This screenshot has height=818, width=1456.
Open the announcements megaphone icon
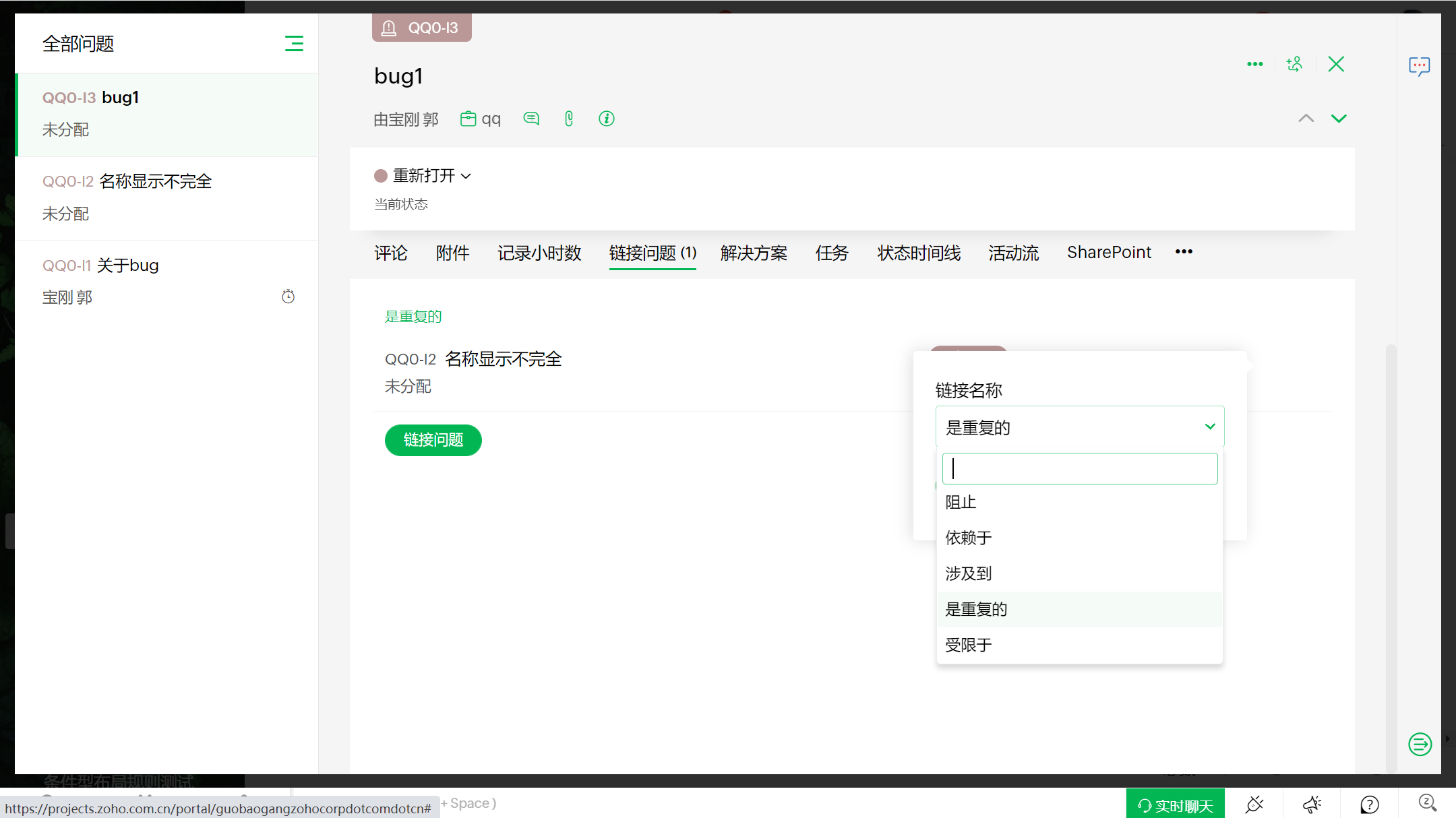1312,804
